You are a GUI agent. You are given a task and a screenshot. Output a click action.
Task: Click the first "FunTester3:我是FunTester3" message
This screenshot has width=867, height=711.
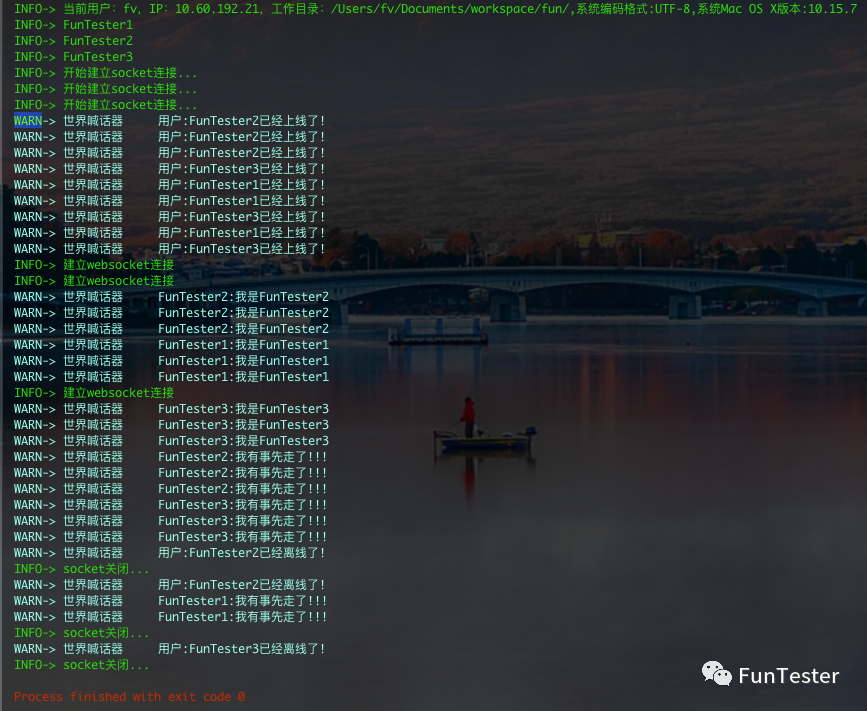tap(243, 409)
